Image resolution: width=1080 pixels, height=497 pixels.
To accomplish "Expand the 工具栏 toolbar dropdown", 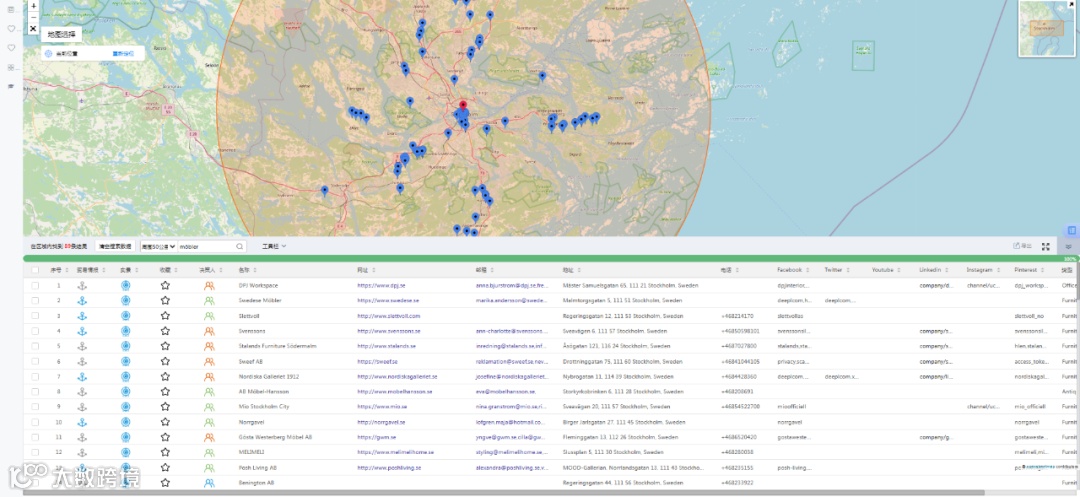I will point(274,246).
